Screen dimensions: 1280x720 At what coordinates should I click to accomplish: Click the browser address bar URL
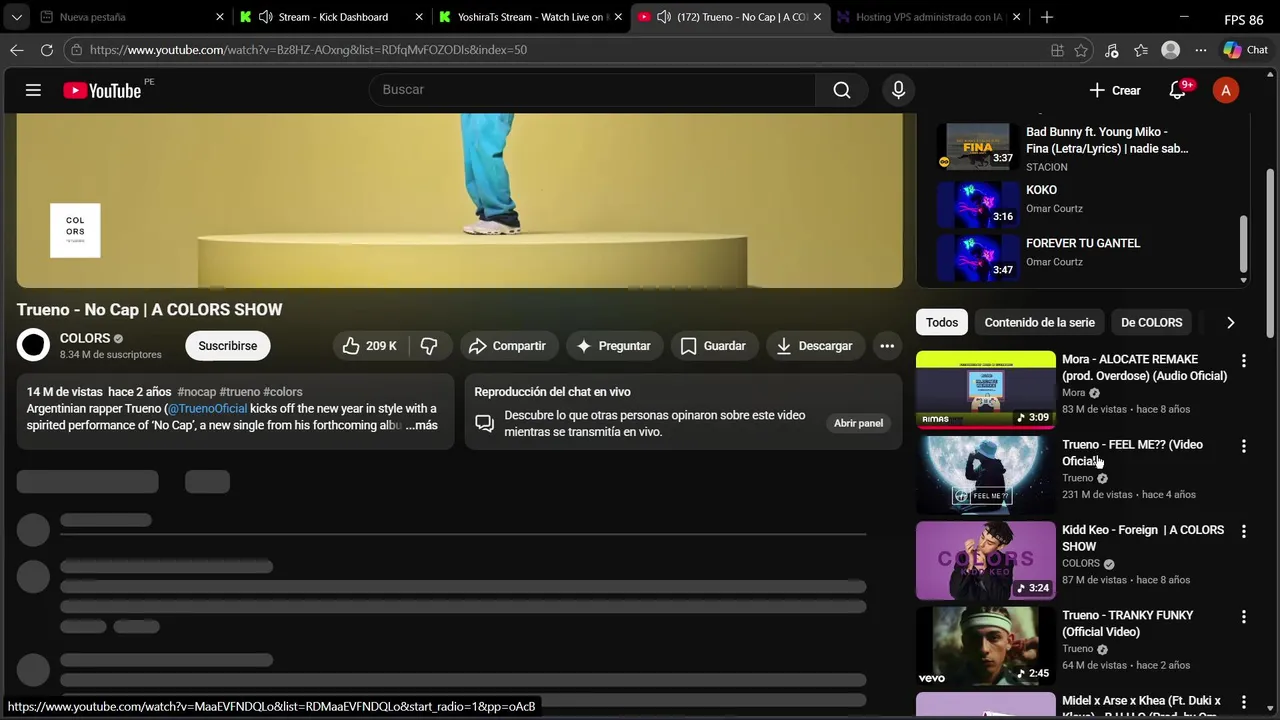coord(308,50)
